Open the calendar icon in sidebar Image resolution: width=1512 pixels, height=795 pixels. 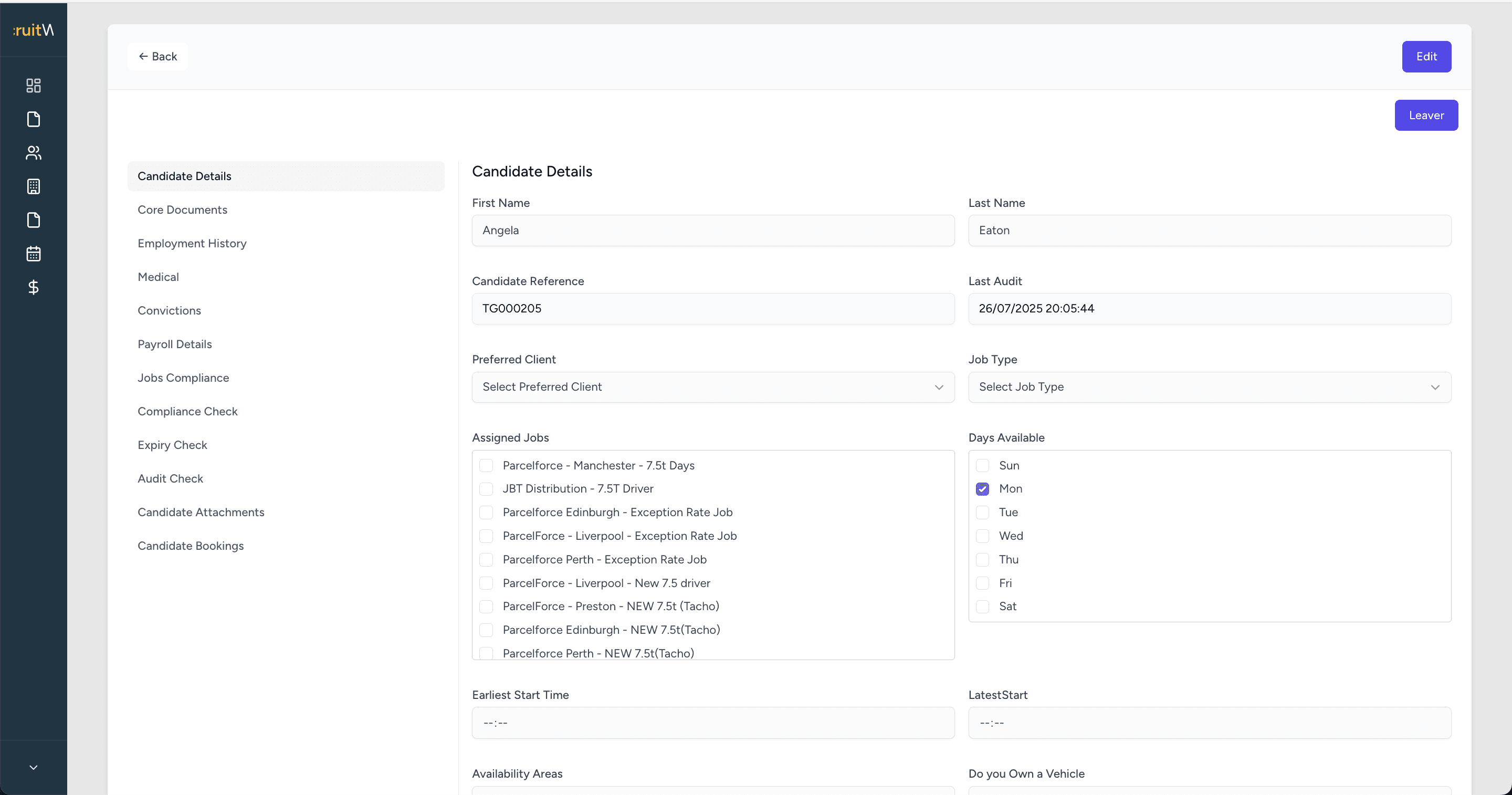(x=34, y=254)
